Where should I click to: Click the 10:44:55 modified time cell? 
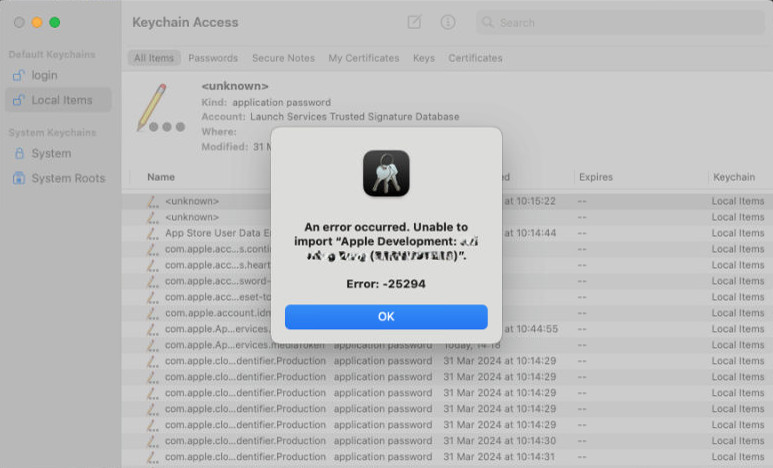click(x=530, y=328)
